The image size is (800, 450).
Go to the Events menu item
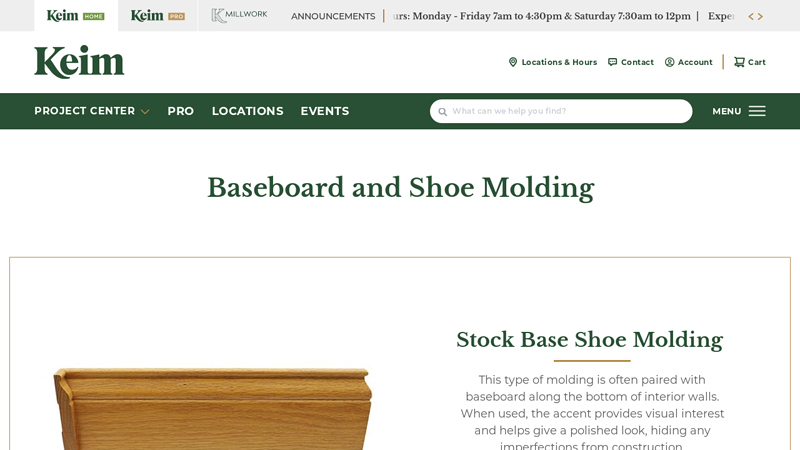tap(325, 111)
